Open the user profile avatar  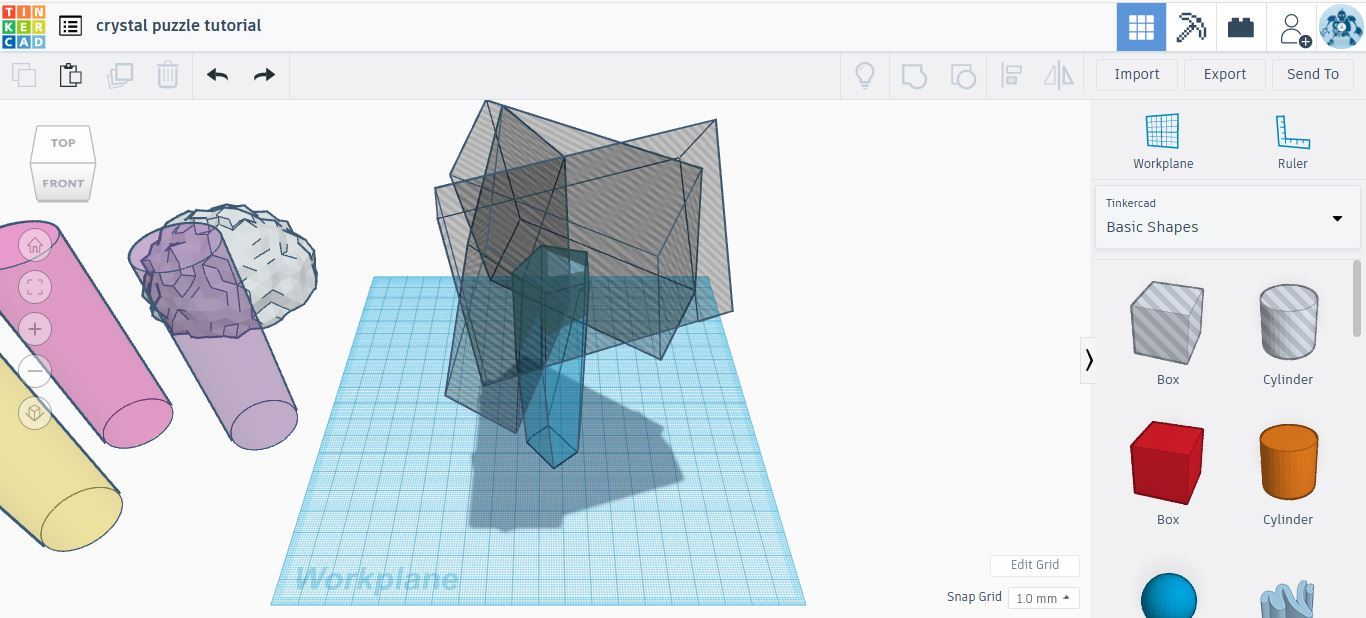1341,27
